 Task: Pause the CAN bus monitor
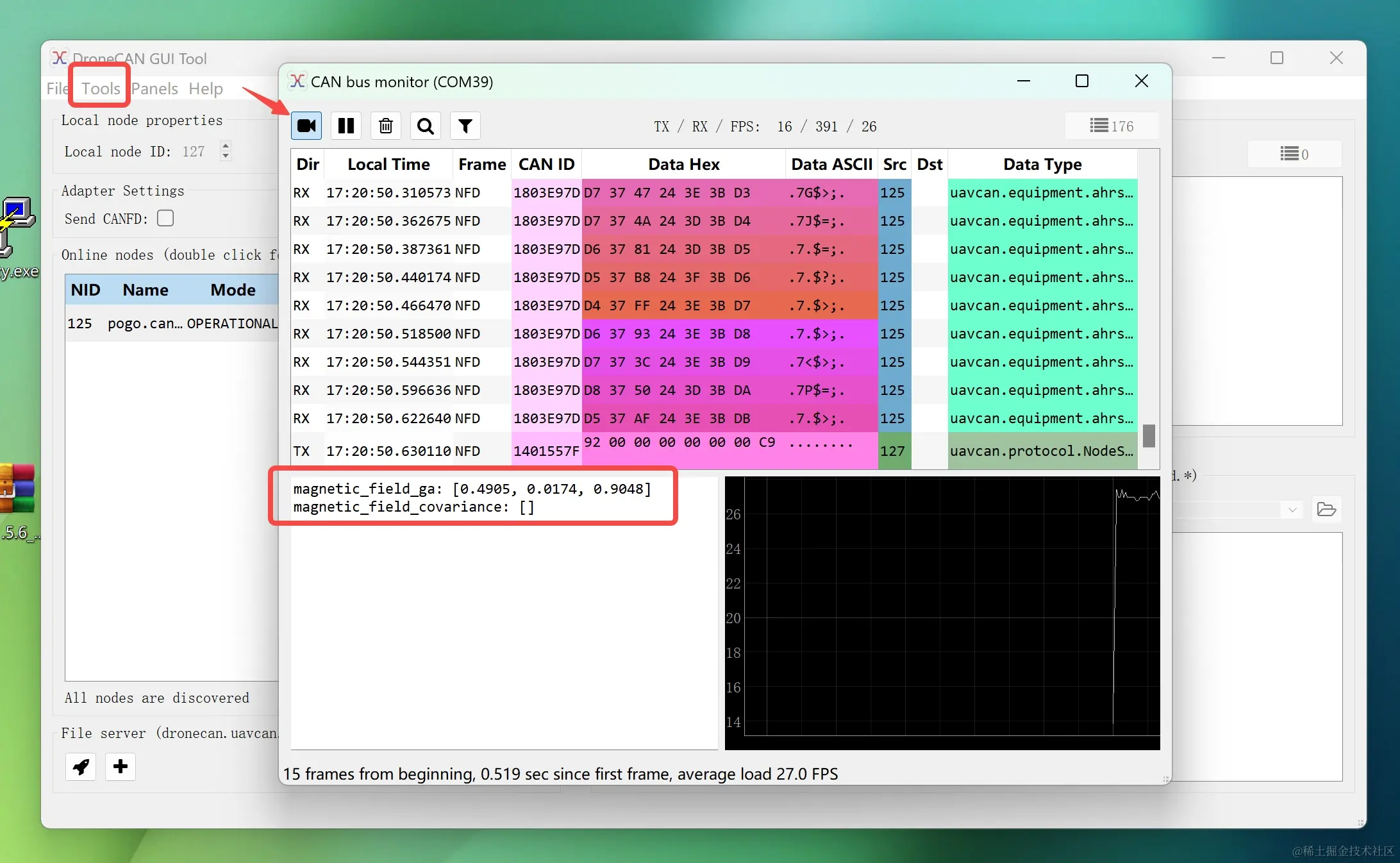[346, 126]
